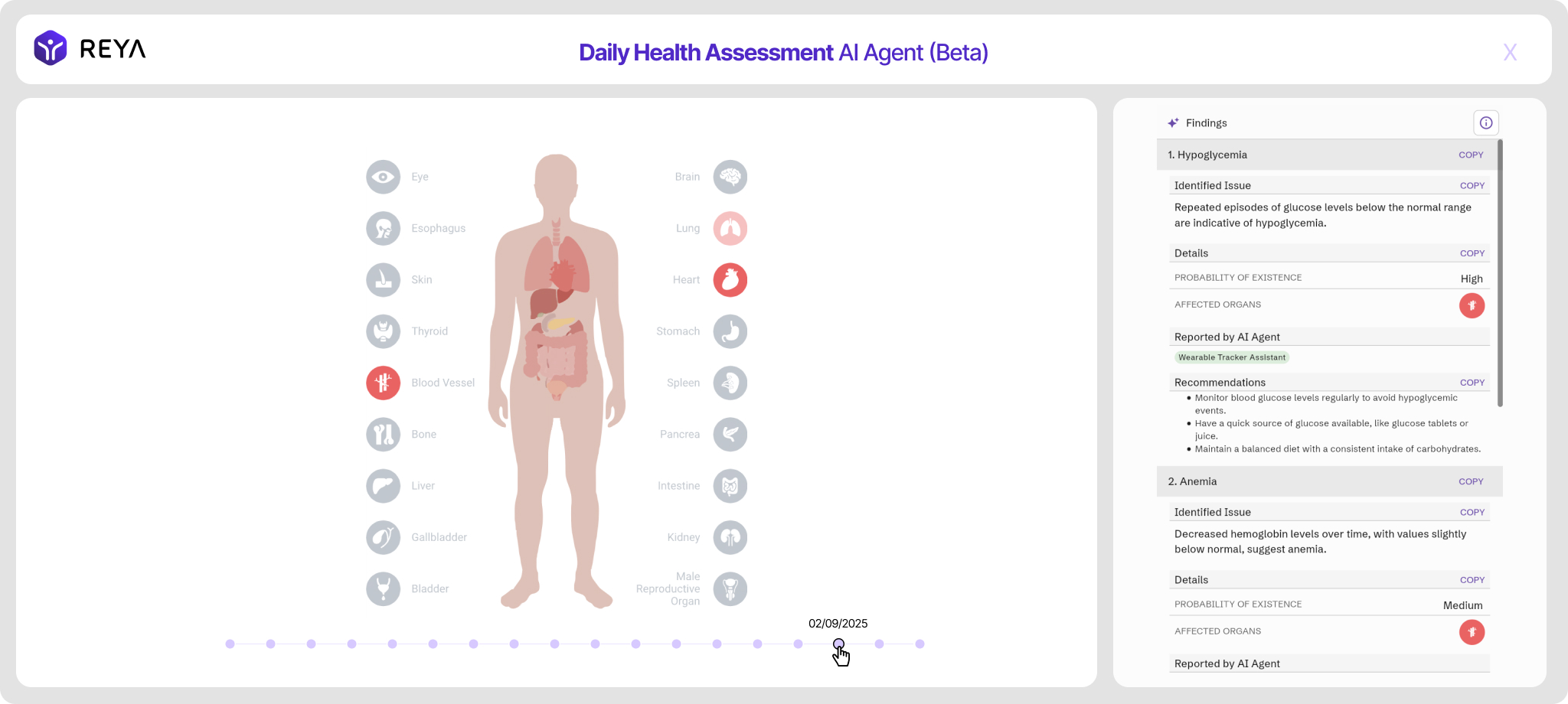
Task: Click the Lung organ icon
Action: pyautogui.click(x=730, y=228)
